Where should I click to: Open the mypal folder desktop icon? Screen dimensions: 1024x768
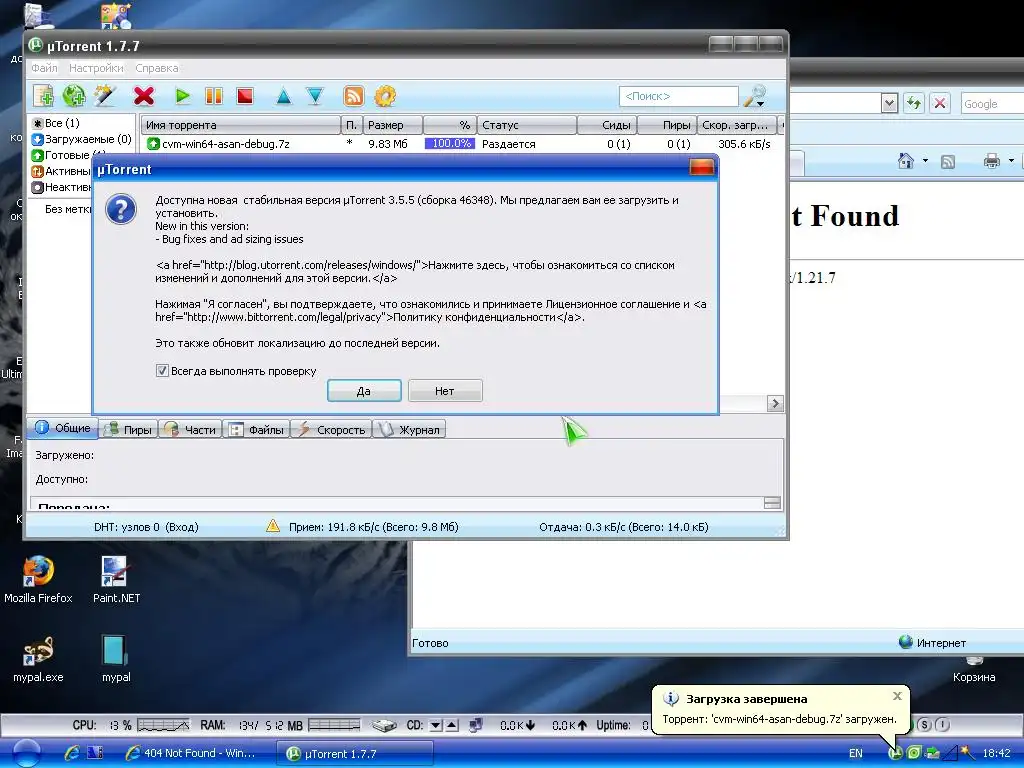coord(116,659)
